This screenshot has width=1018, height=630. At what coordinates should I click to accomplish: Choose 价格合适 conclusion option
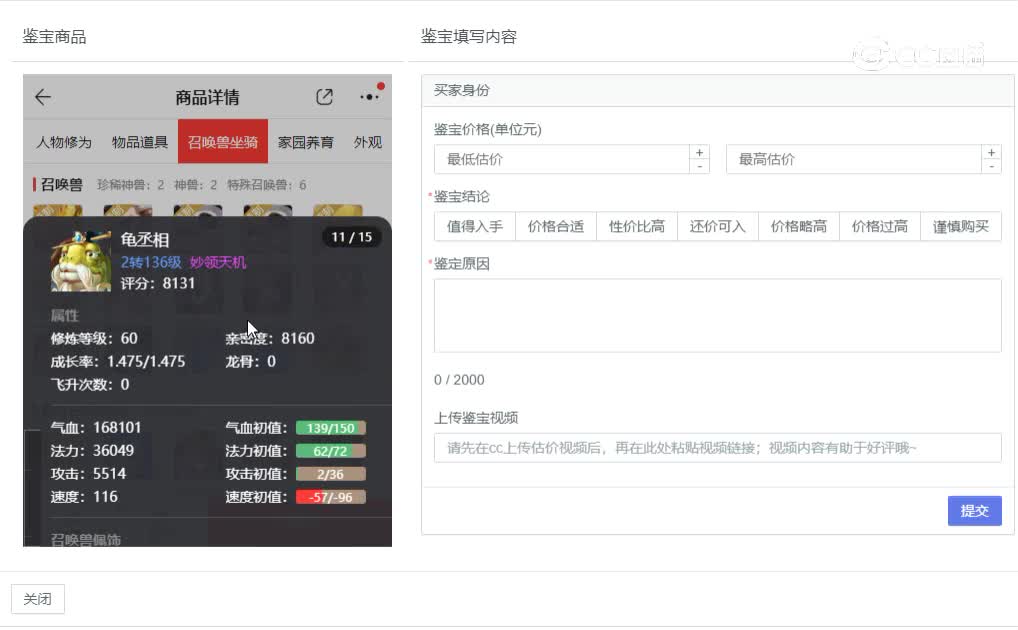pos(556,227)
